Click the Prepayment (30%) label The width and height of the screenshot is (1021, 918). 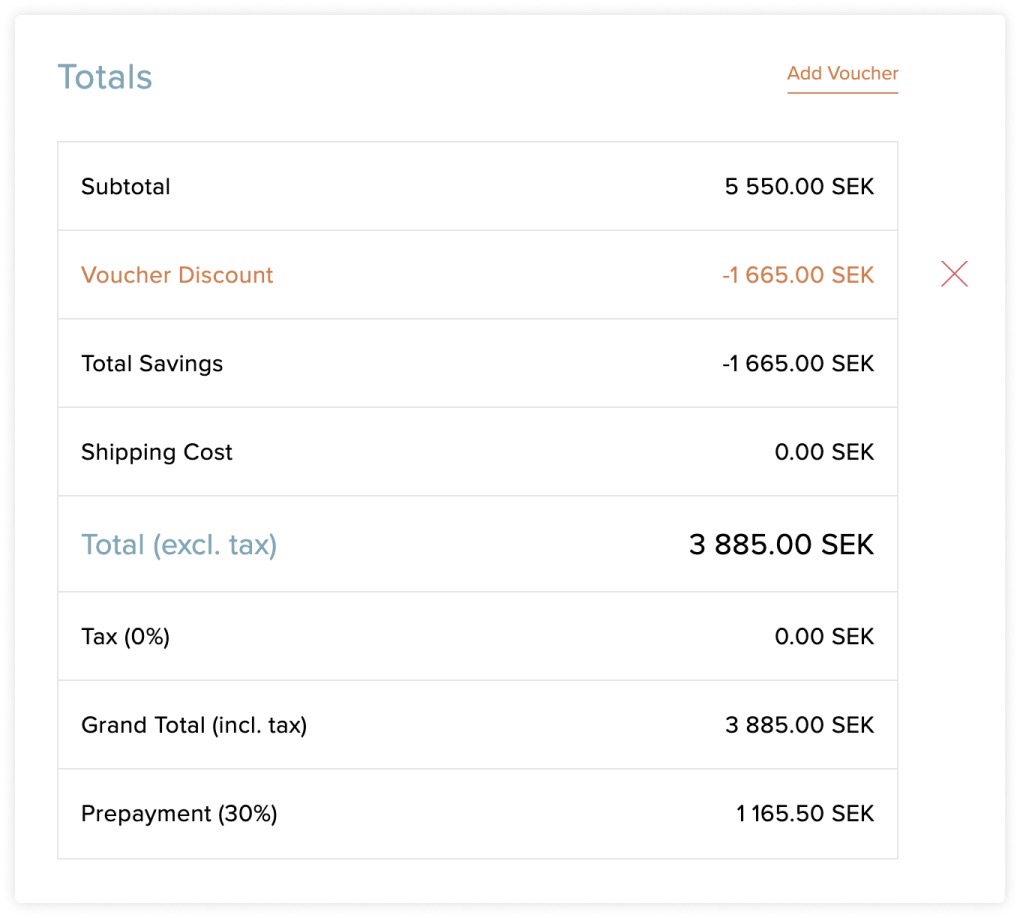(179, 814)
